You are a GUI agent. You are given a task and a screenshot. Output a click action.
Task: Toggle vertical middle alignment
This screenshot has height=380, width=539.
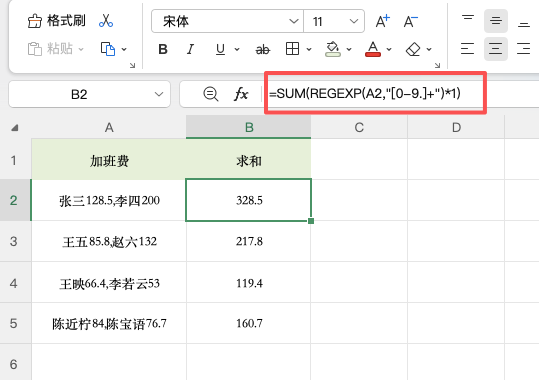(x=496, y=21)
